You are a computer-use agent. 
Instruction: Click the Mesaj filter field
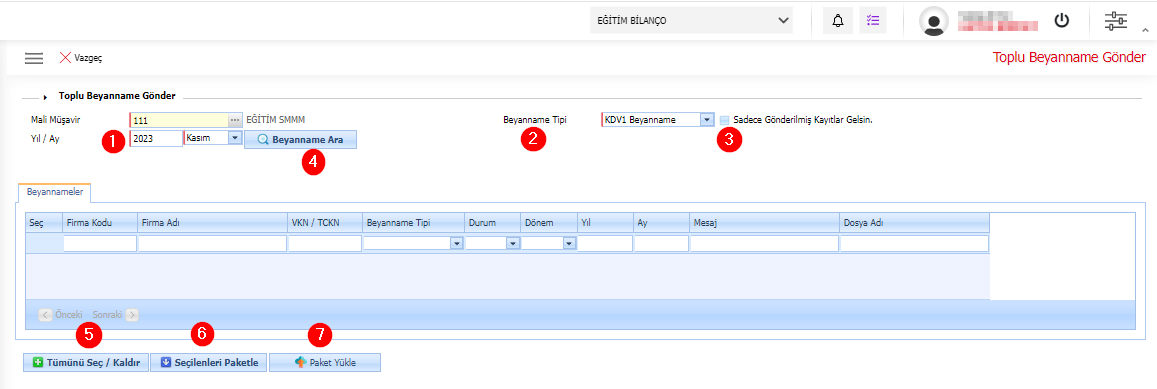coord(764,244)
